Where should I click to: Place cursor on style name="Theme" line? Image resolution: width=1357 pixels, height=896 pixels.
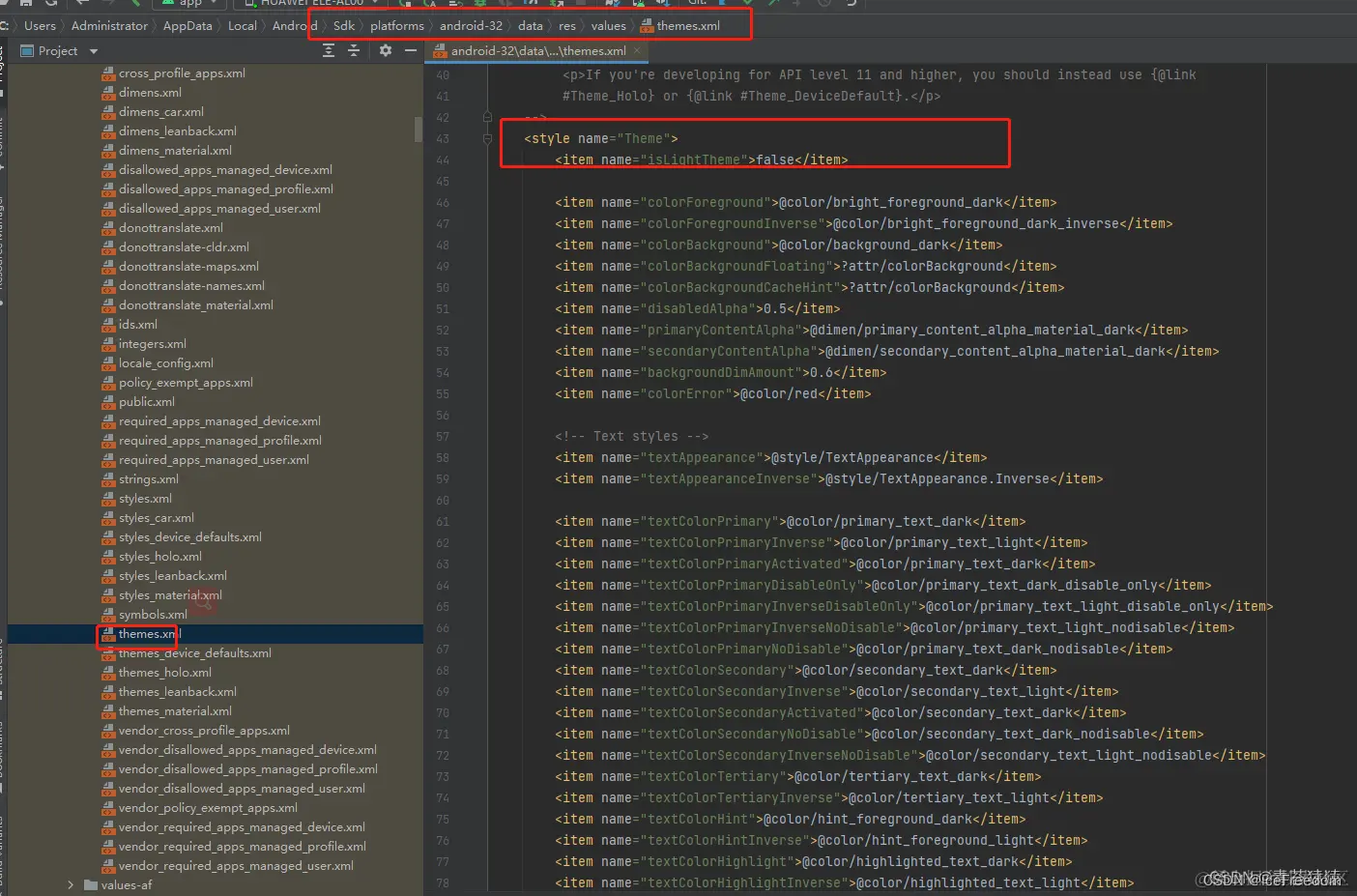(x=601, y=138)
